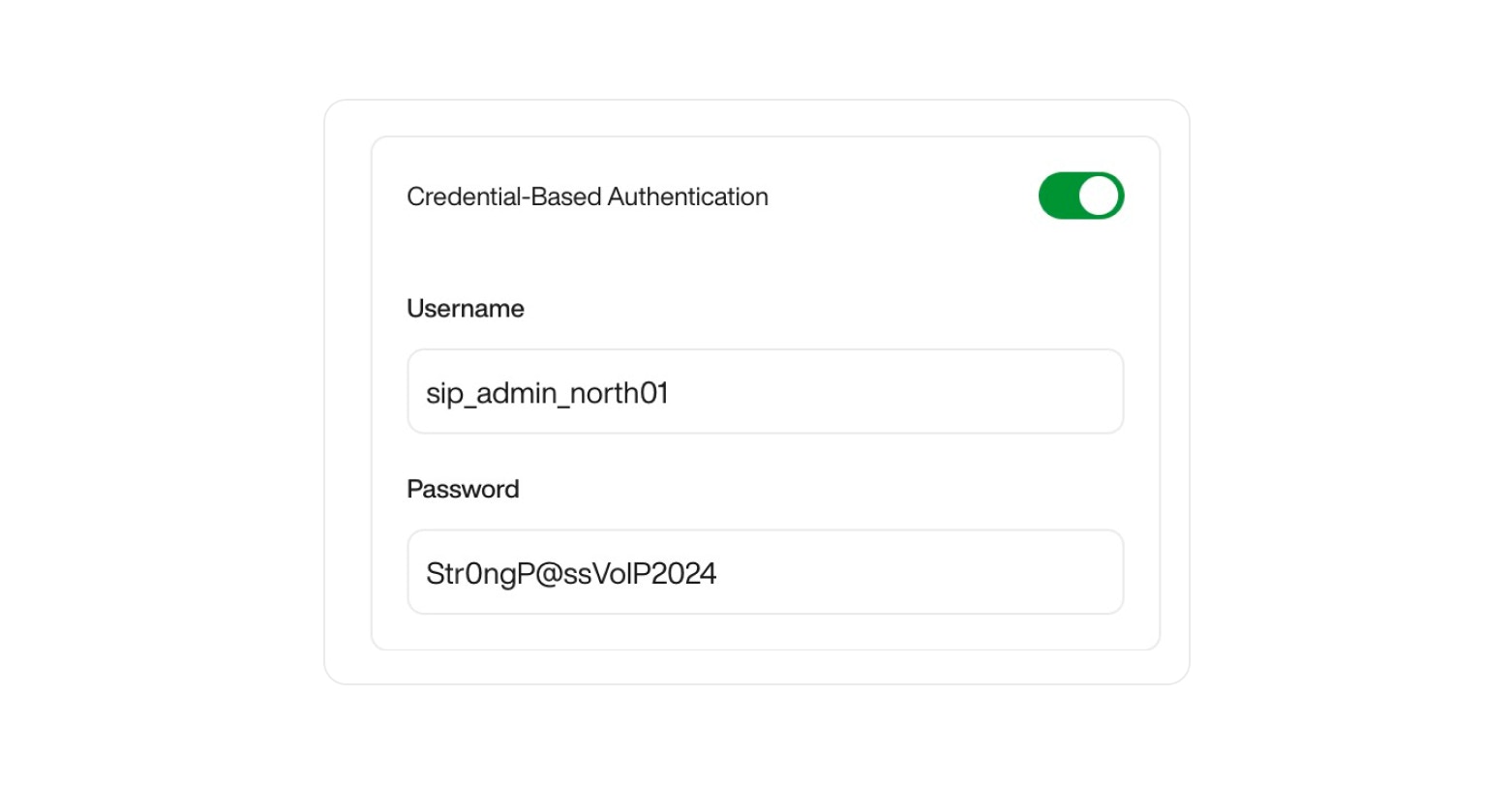Click the Credential-Based Authentication heading text
Screen dimensions: 1512x786
pos(588,196)
